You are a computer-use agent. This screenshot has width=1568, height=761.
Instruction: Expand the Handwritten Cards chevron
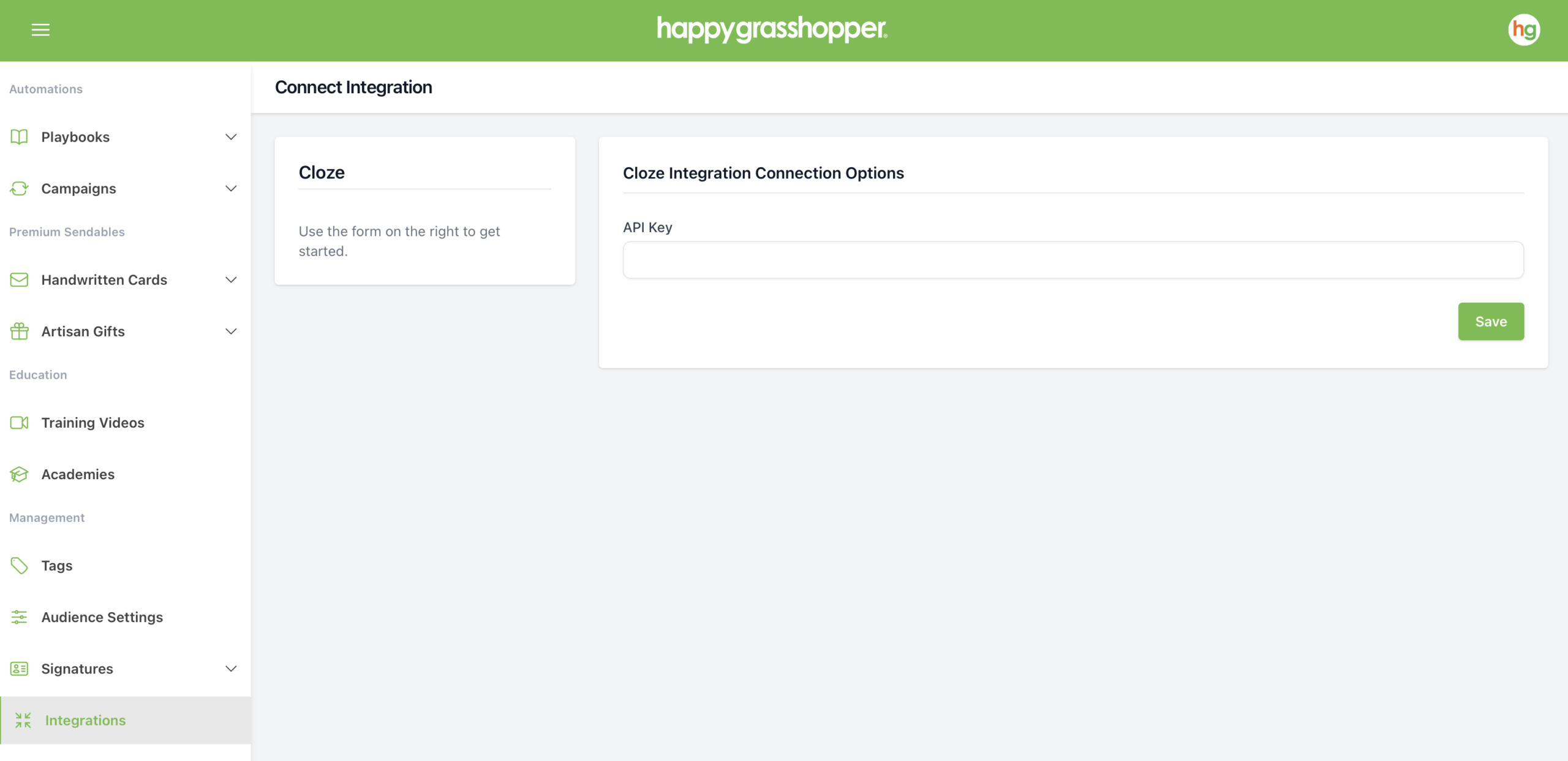coord(231,279)
